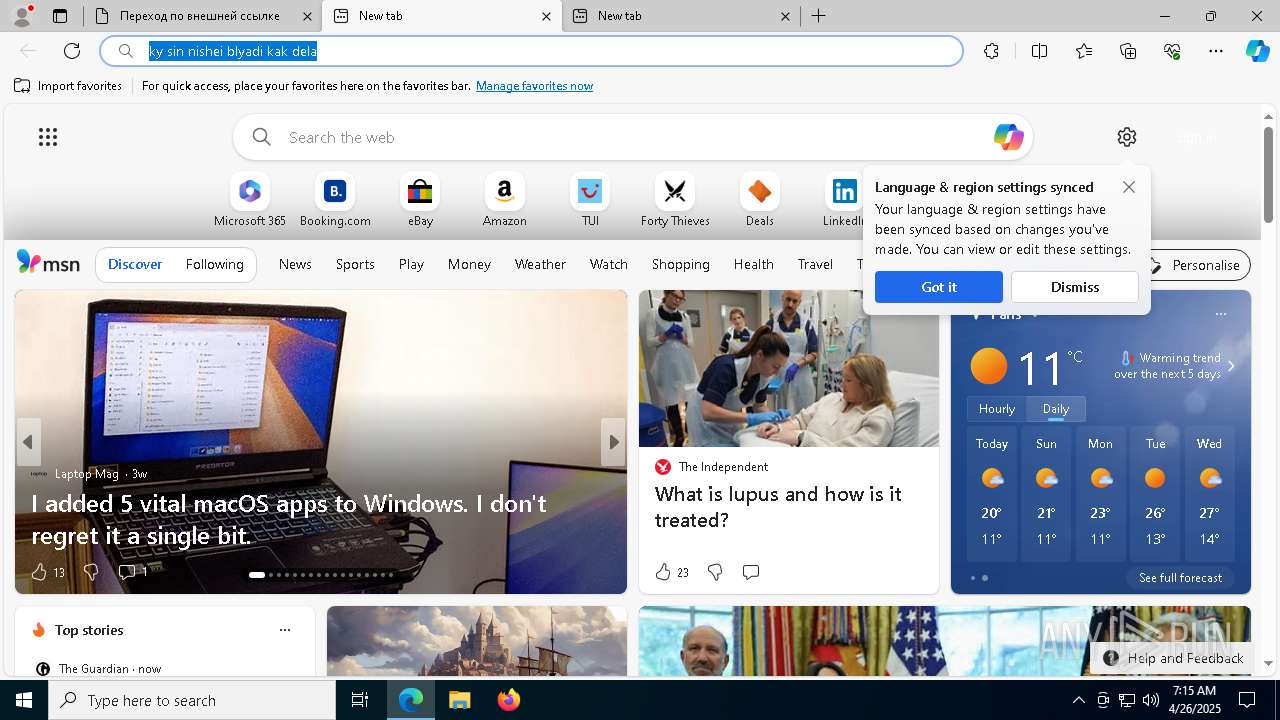The width and height of the screenshot is (1280, 720).
Task: Open Booking.com shortcut
Action: 335,200
